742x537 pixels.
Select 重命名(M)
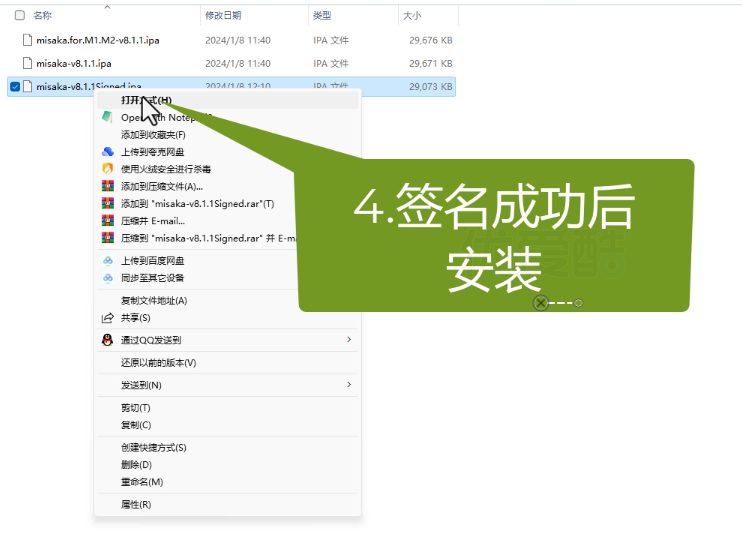(x=142, y=482)
